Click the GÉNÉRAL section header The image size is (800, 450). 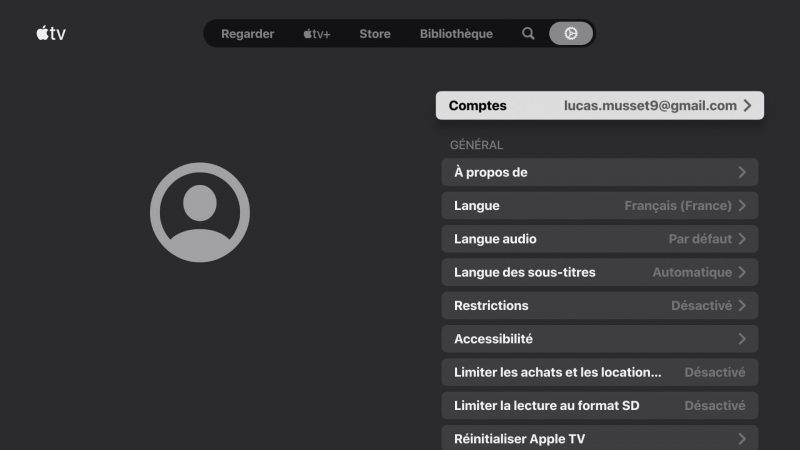coord(476,145)
